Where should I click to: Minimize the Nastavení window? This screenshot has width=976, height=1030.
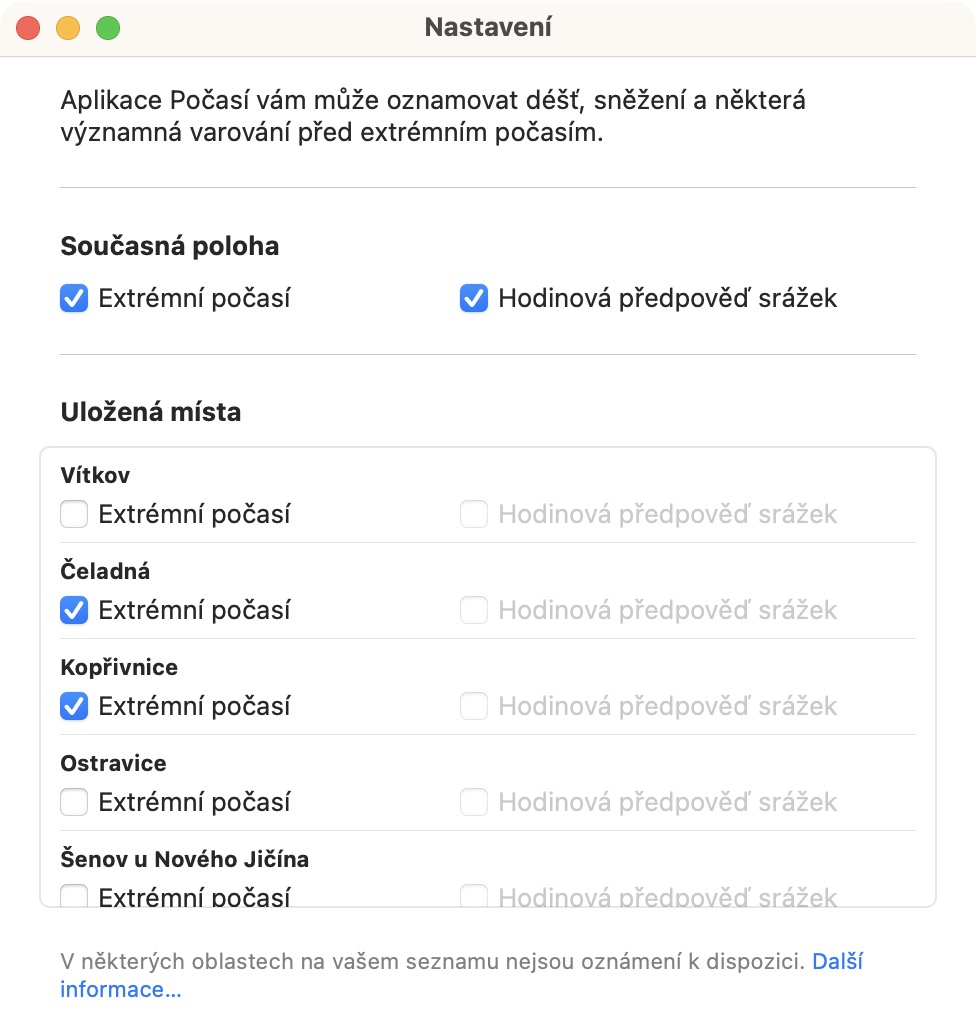(x=68, y=28)
